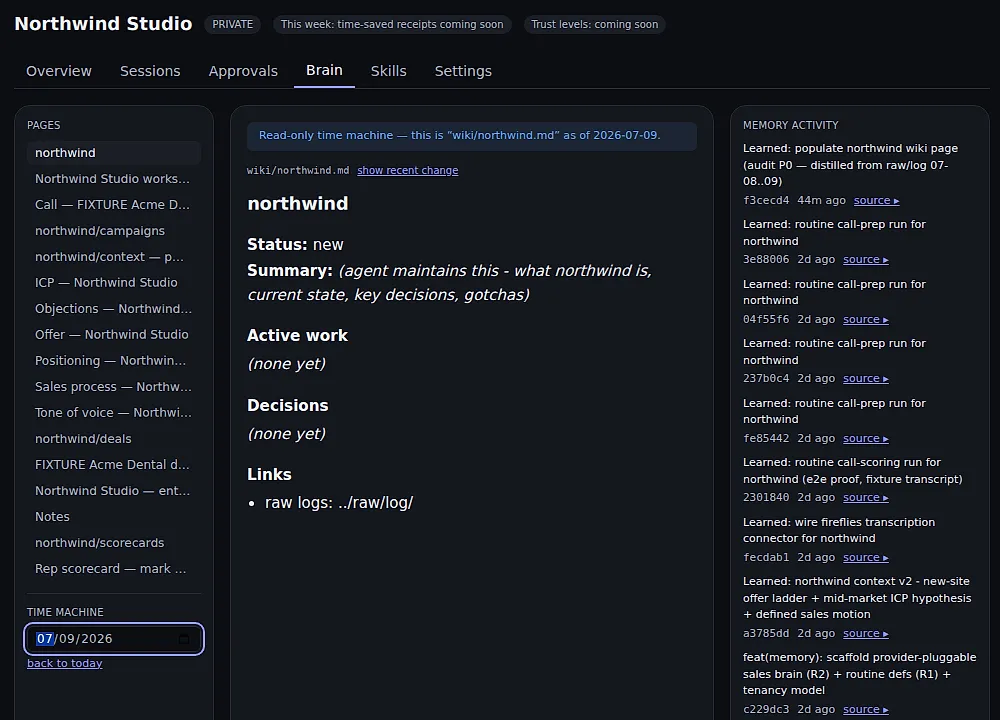
Task: Open the 'Notes' page
Action: click(x=114, y=517)
